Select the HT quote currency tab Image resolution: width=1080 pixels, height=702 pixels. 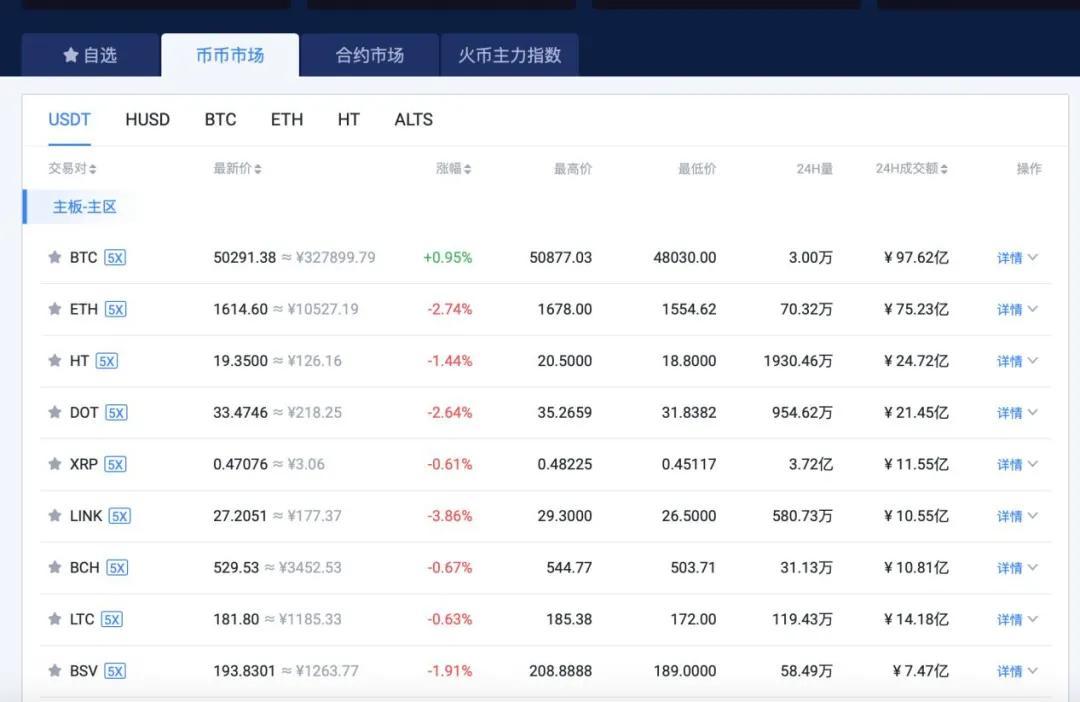pos(349,120)
